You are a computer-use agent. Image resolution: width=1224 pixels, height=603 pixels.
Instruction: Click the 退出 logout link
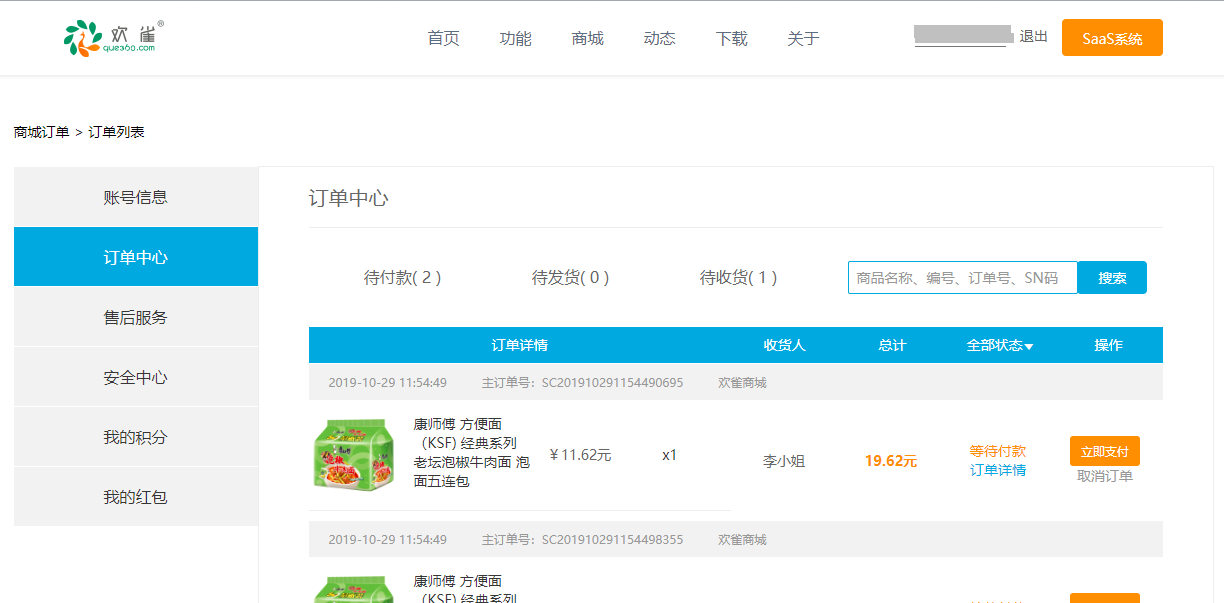click(1034, 36)
